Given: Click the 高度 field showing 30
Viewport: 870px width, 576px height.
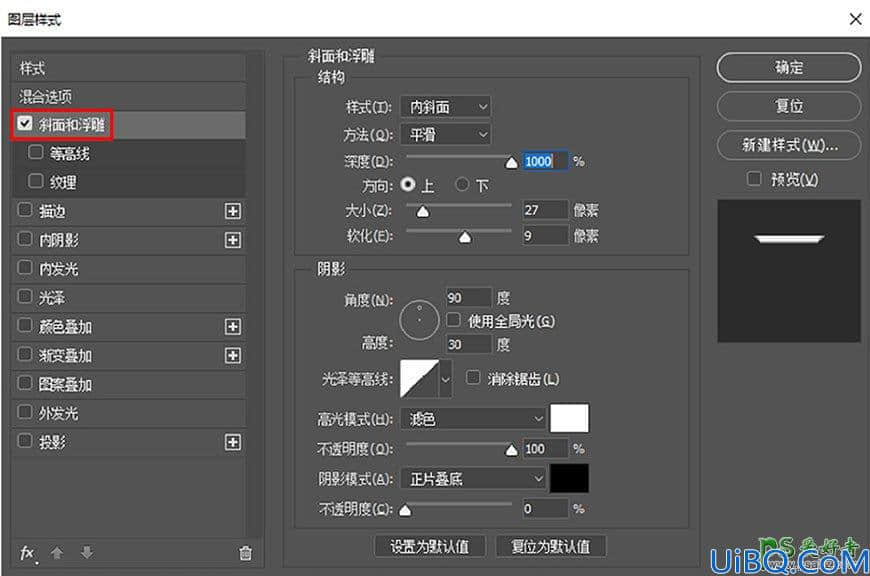Looking at the screenshot, I should [x=468, y=344].
